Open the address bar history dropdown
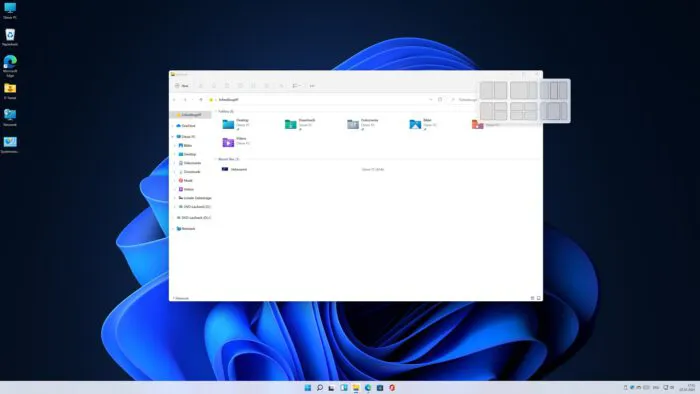The height and width of the screenshot is (394, 700). coord(430,100)
